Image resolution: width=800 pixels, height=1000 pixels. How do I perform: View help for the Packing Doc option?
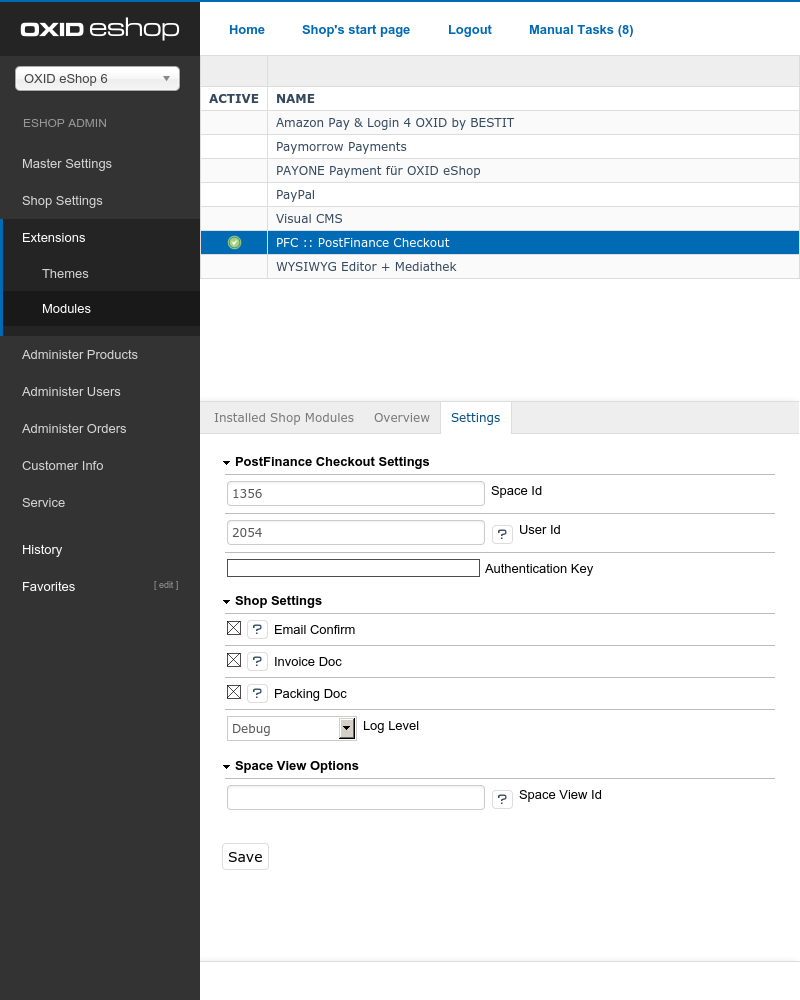click(x=257, y=693)
